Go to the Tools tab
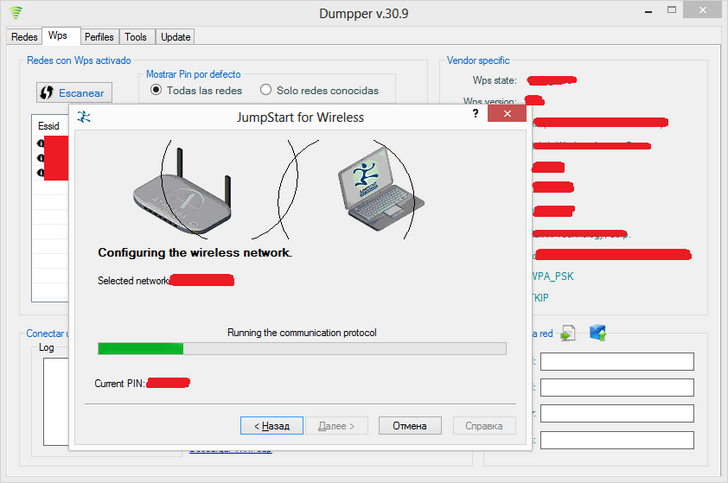728x483 pixels. 136,37
